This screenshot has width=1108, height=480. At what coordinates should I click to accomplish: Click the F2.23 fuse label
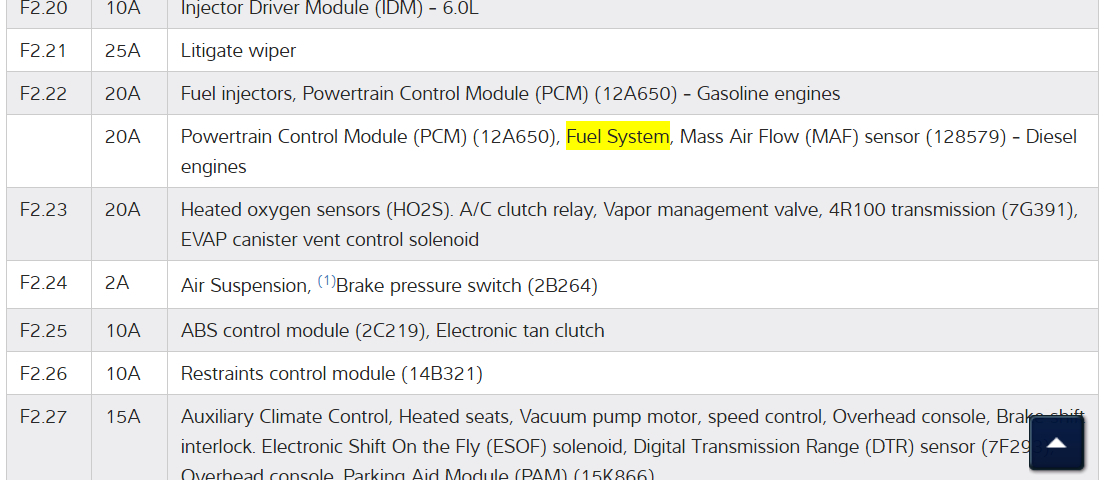(43, 209)
